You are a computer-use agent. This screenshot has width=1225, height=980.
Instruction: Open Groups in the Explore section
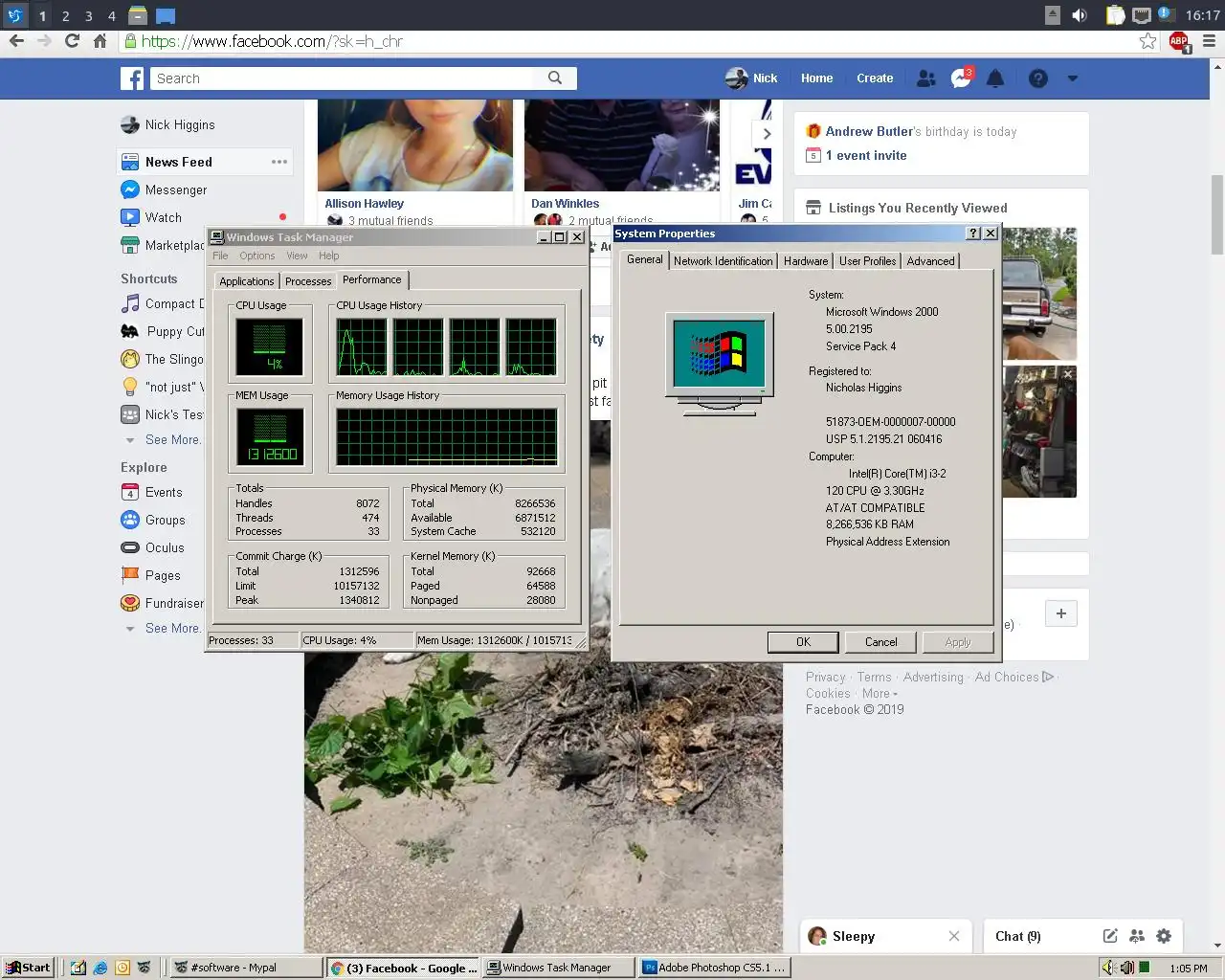coord(153,520)
